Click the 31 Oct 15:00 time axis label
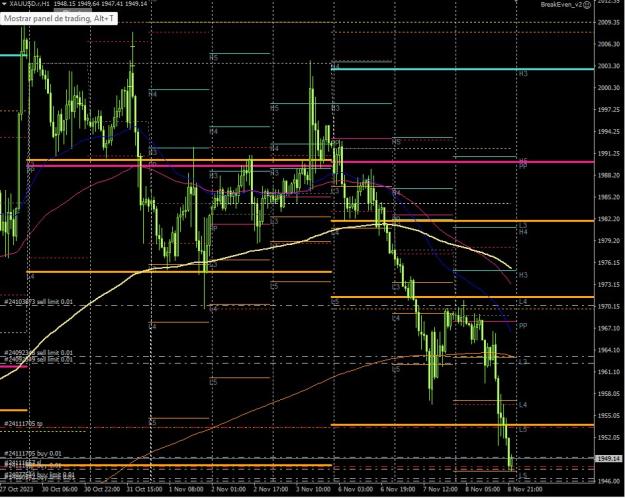The image size is (625, 498). click(x=144, y=489)
